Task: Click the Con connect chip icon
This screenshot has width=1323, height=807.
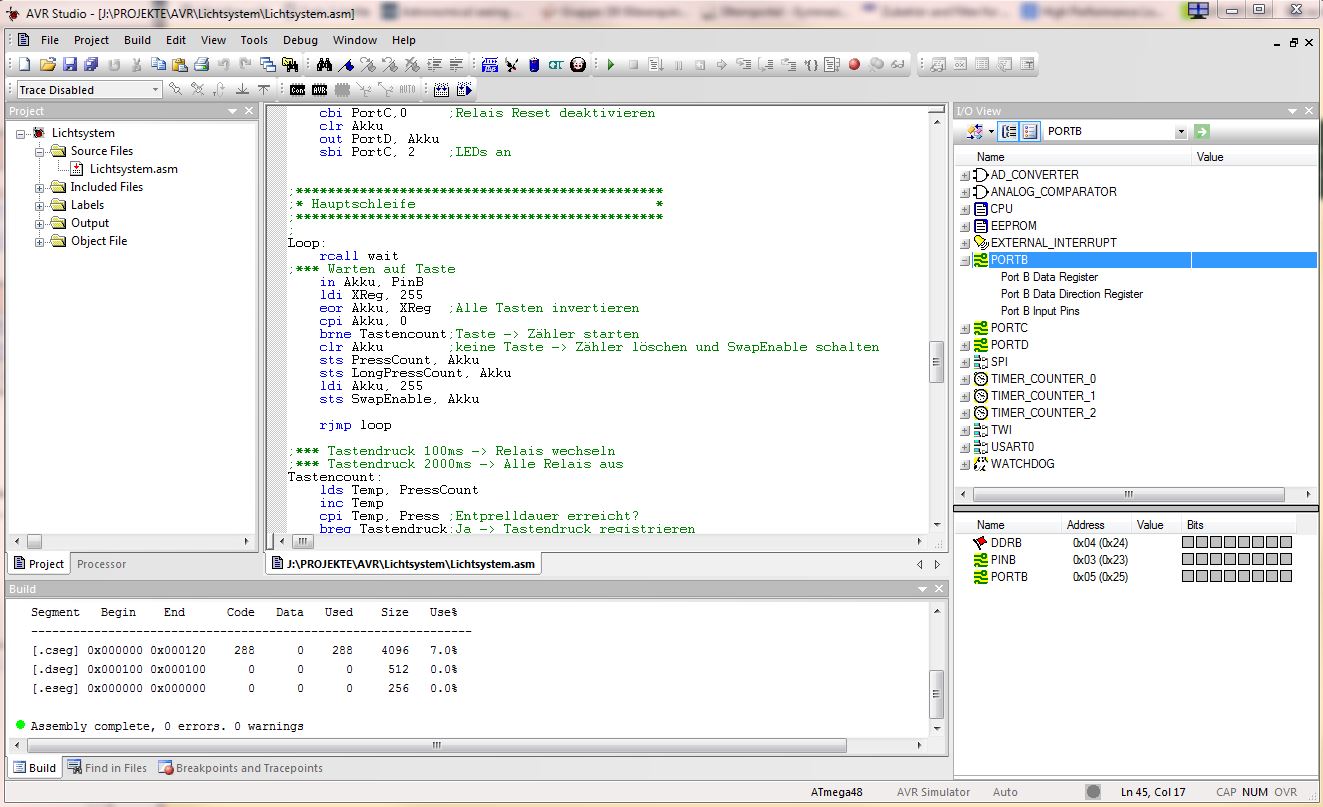Action: click(298, 89)
